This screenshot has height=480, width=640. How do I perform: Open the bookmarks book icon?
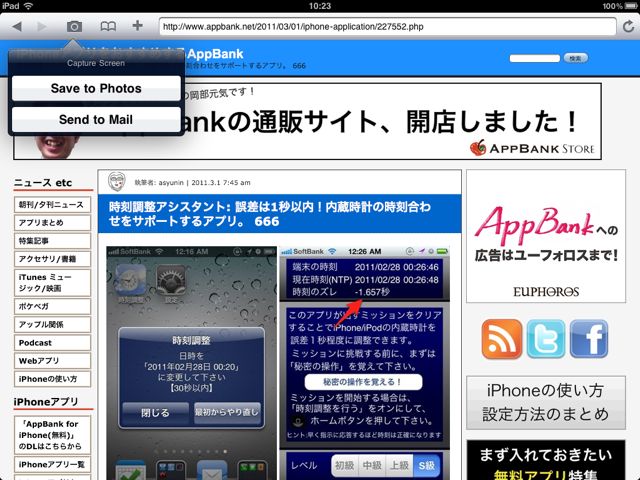pos(108,27)
